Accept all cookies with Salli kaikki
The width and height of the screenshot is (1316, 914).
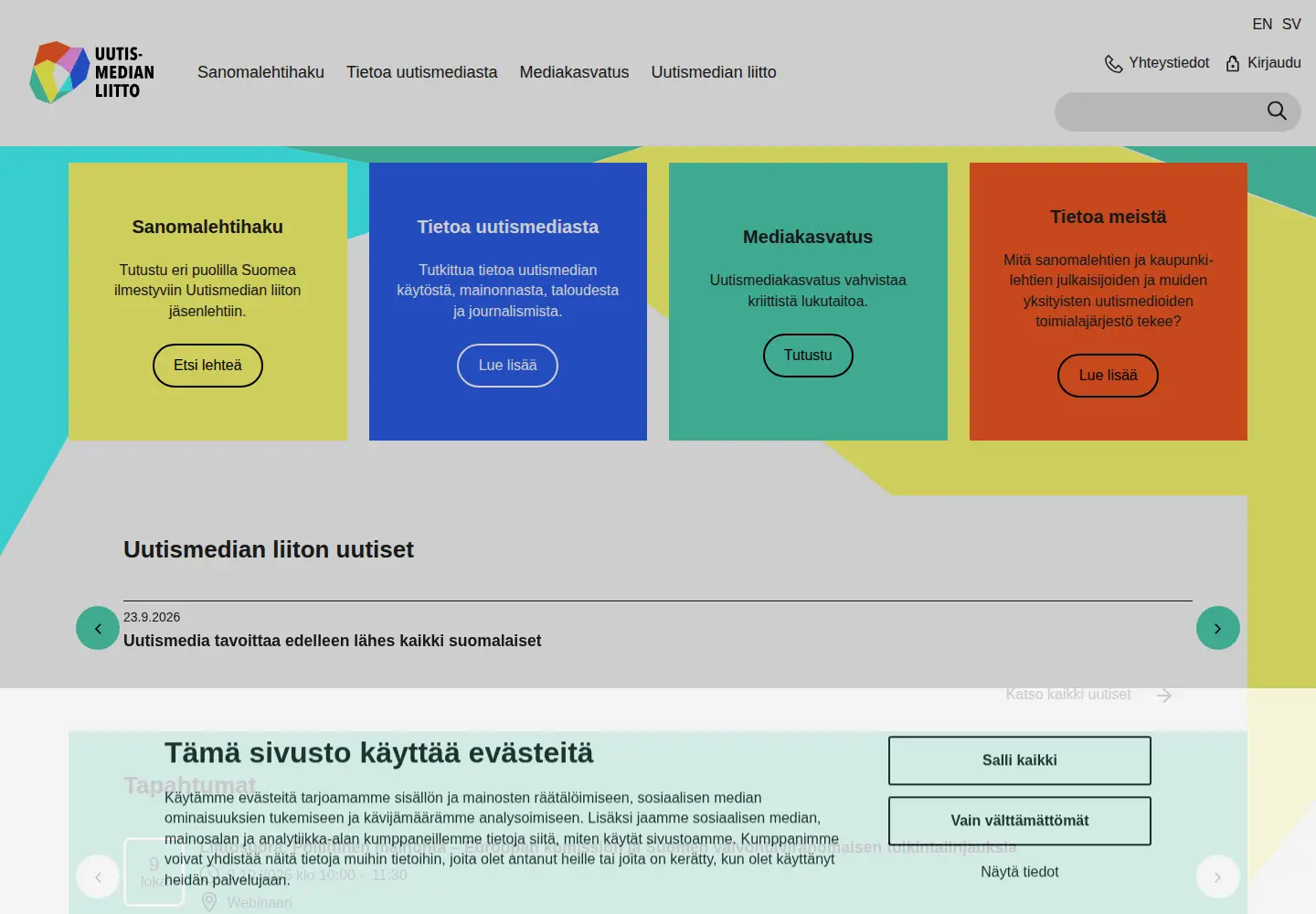1020,760
